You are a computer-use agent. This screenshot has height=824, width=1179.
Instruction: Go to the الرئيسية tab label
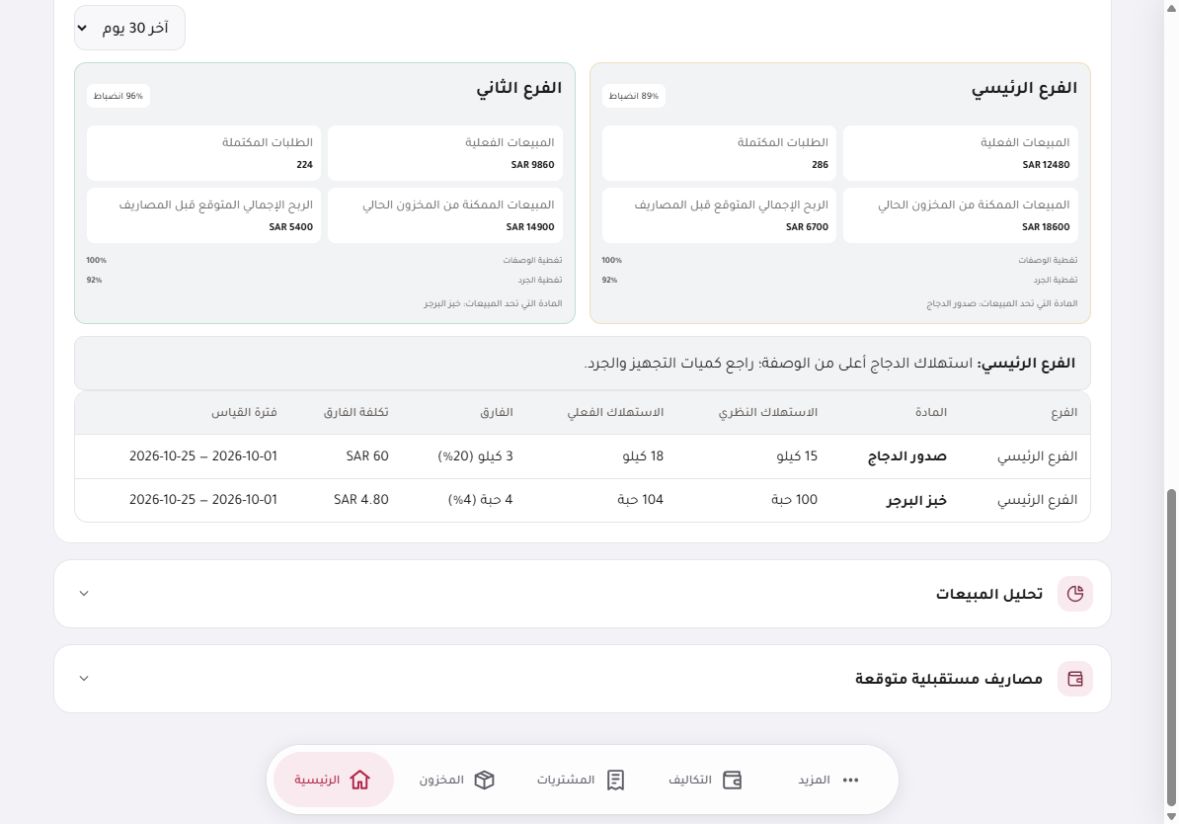pos(317,780)
